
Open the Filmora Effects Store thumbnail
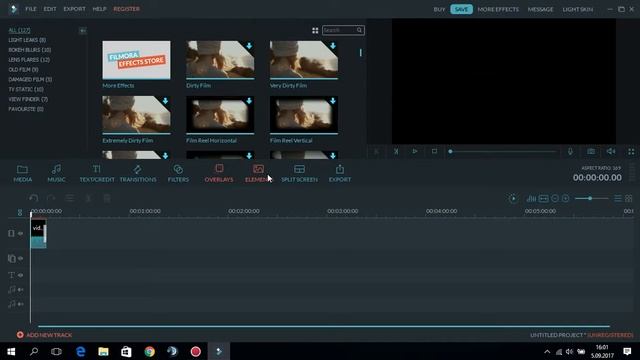tap(136, 60)
